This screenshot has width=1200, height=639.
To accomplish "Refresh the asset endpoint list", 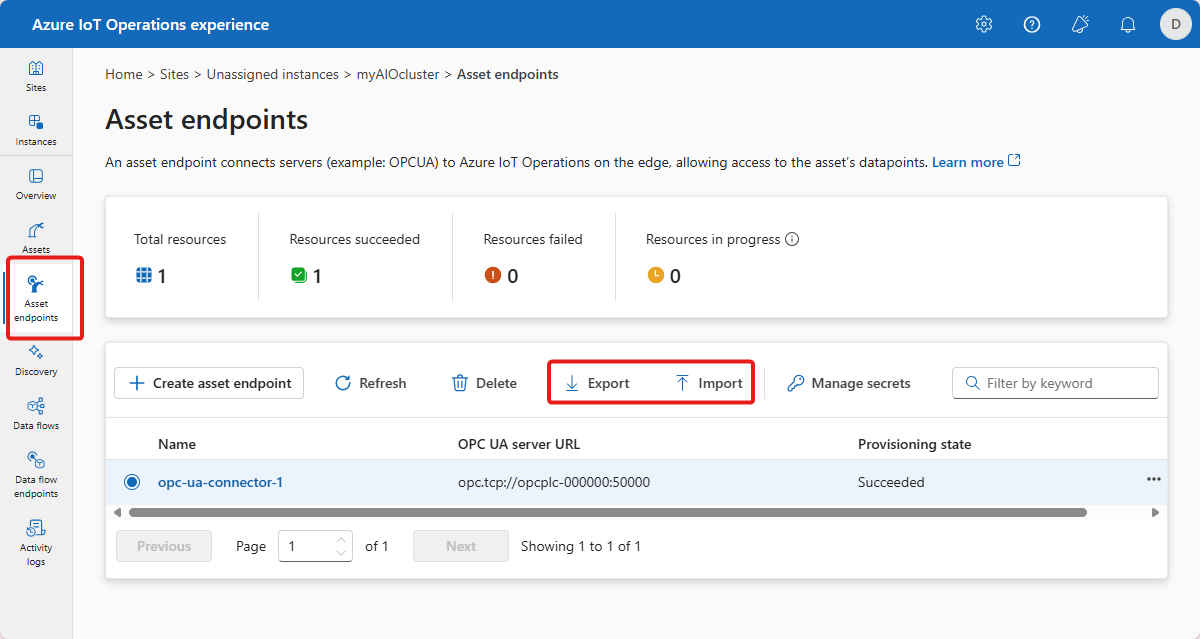I will pyautogui.click(x=370, y=383).
